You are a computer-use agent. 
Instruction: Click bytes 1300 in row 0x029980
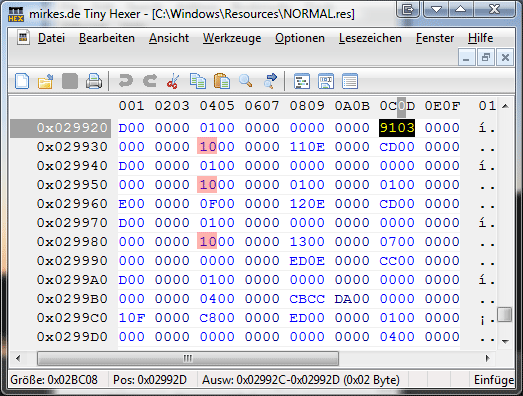(307, 242)
